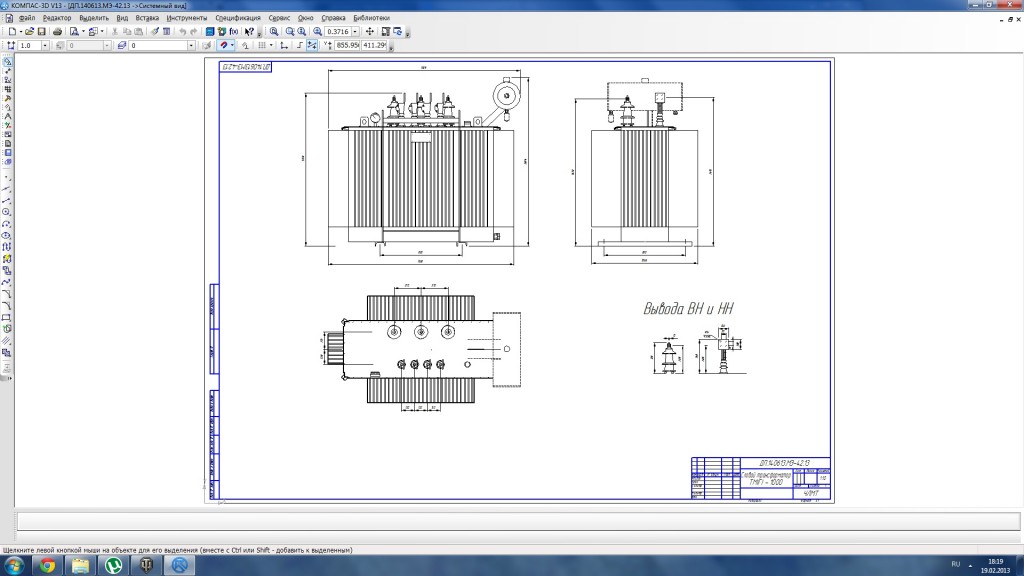Expand the new document arrow
This screenshot has width=1024, height=576.
pyautogui.click(x=20, y=31)
